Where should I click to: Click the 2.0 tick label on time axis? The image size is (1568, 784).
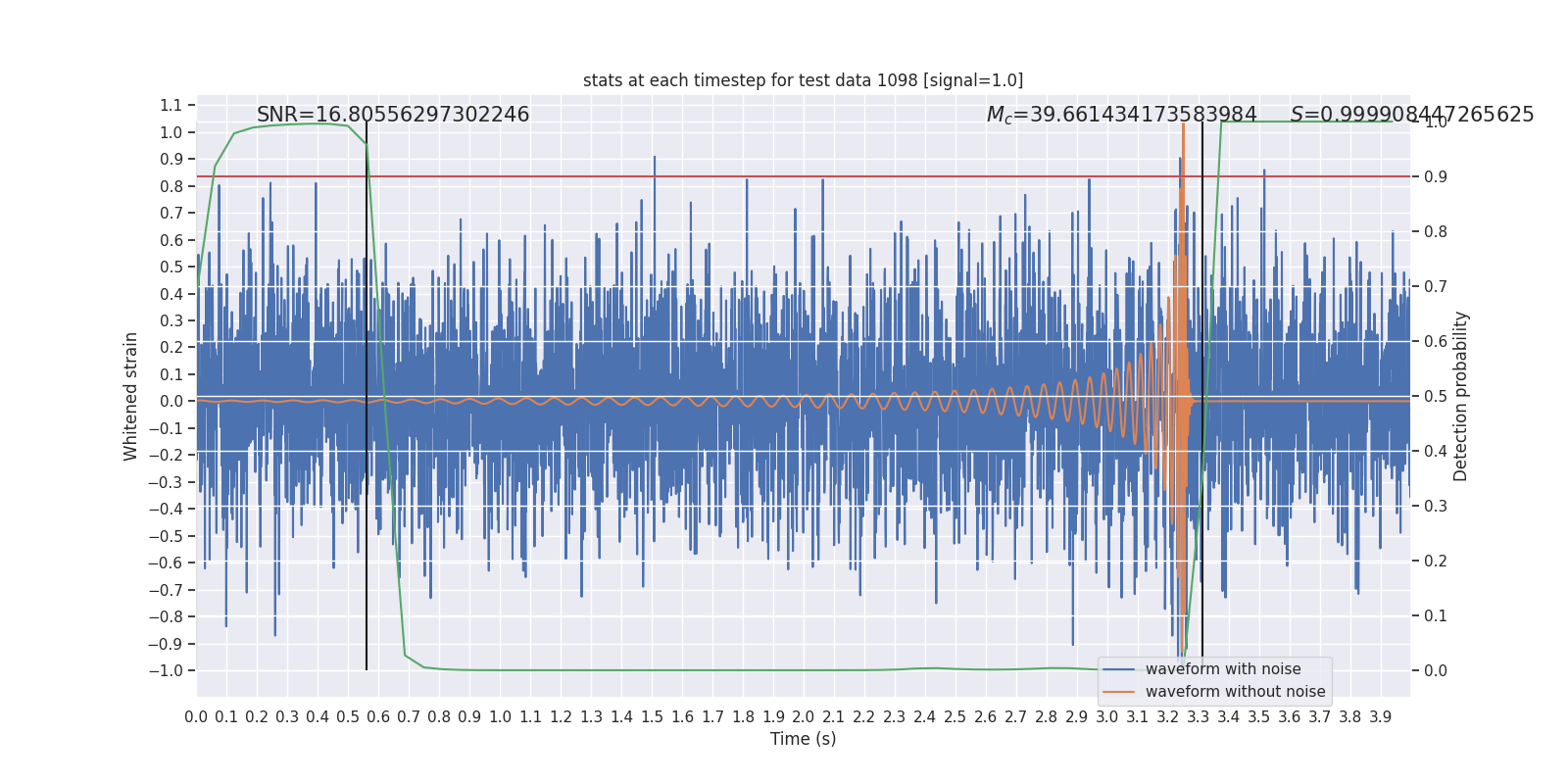(x=804, y=717)
